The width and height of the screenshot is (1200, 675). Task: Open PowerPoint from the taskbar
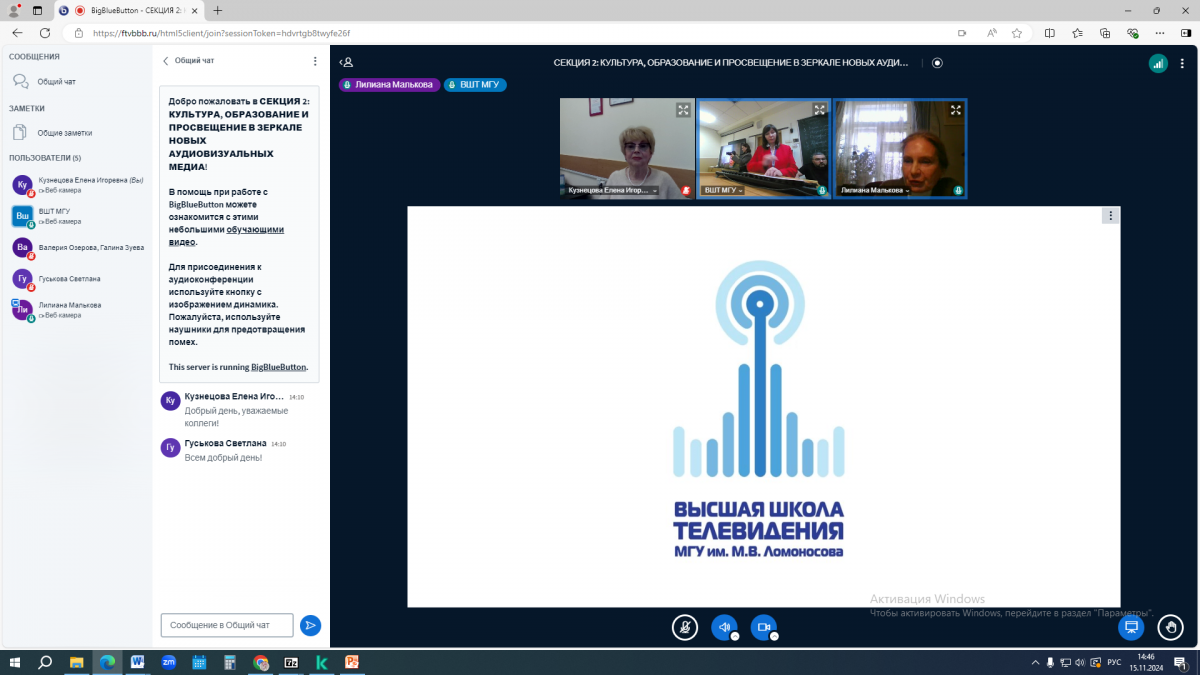352,662
